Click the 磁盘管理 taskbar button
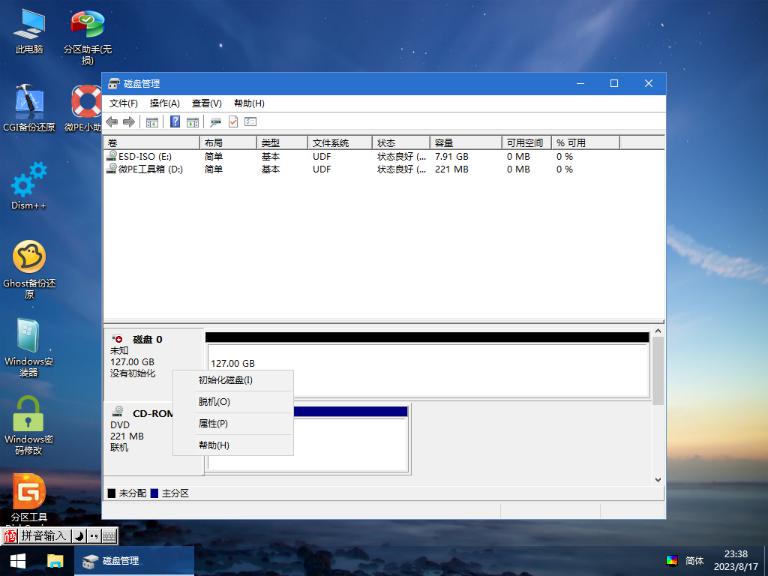 pos(134,561)
